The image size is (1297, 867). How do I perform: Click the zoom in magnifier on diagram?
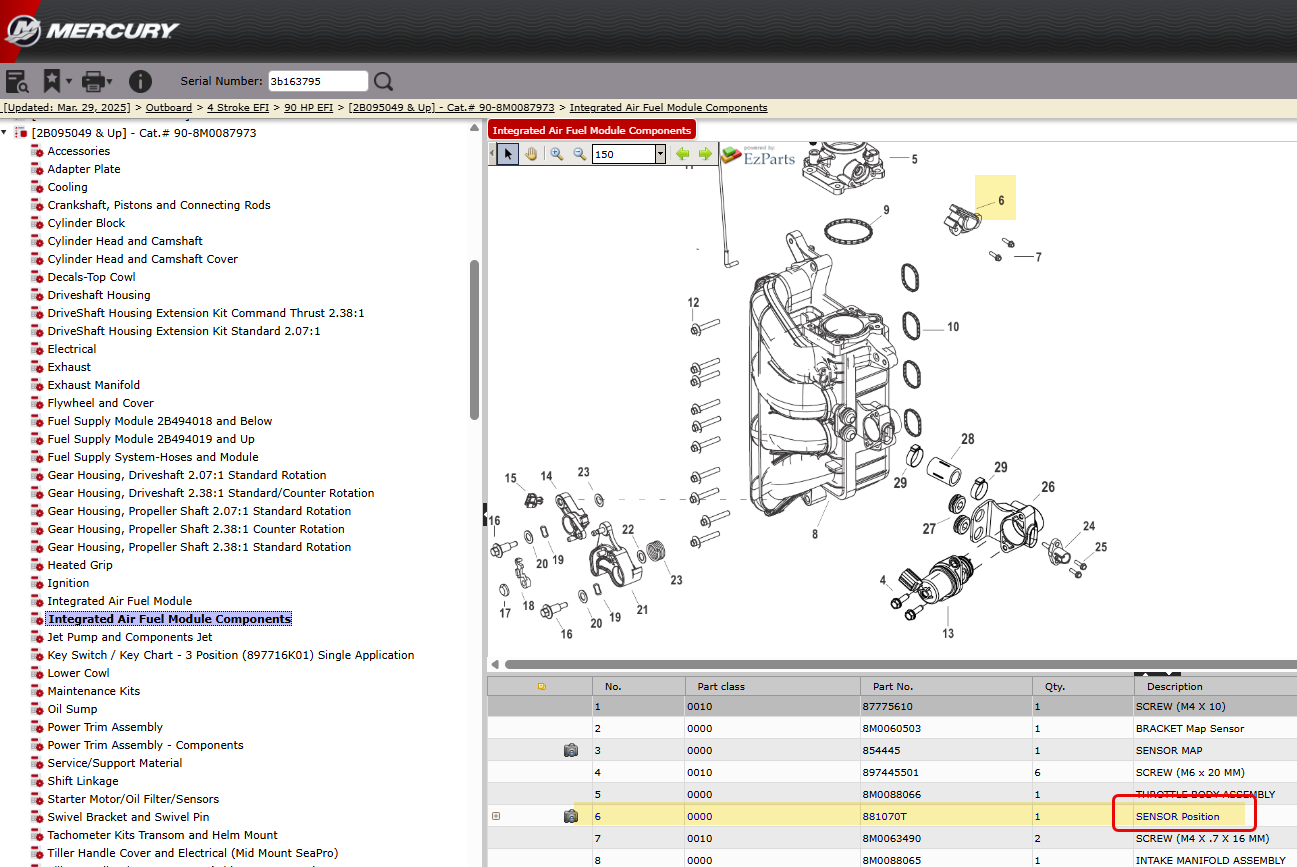pyautogui.click(x=556, y=154)
